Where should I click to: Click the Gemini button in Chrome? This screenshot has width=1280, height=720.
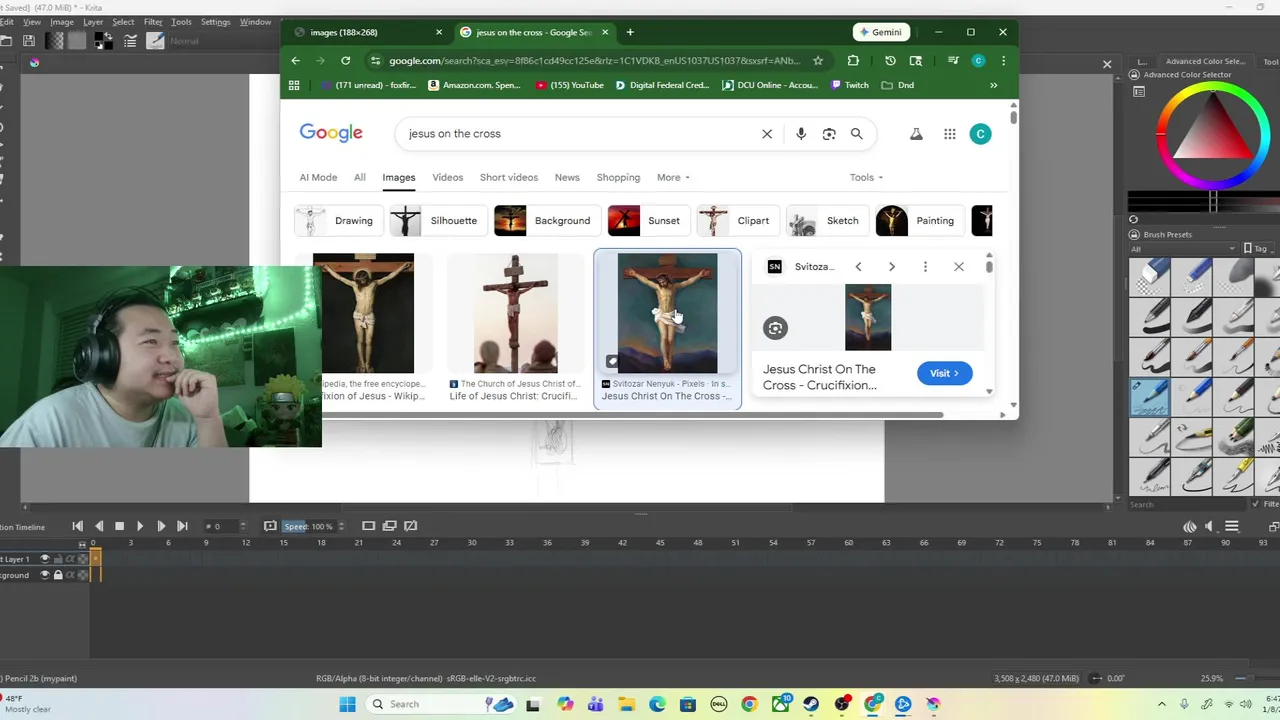880,32
